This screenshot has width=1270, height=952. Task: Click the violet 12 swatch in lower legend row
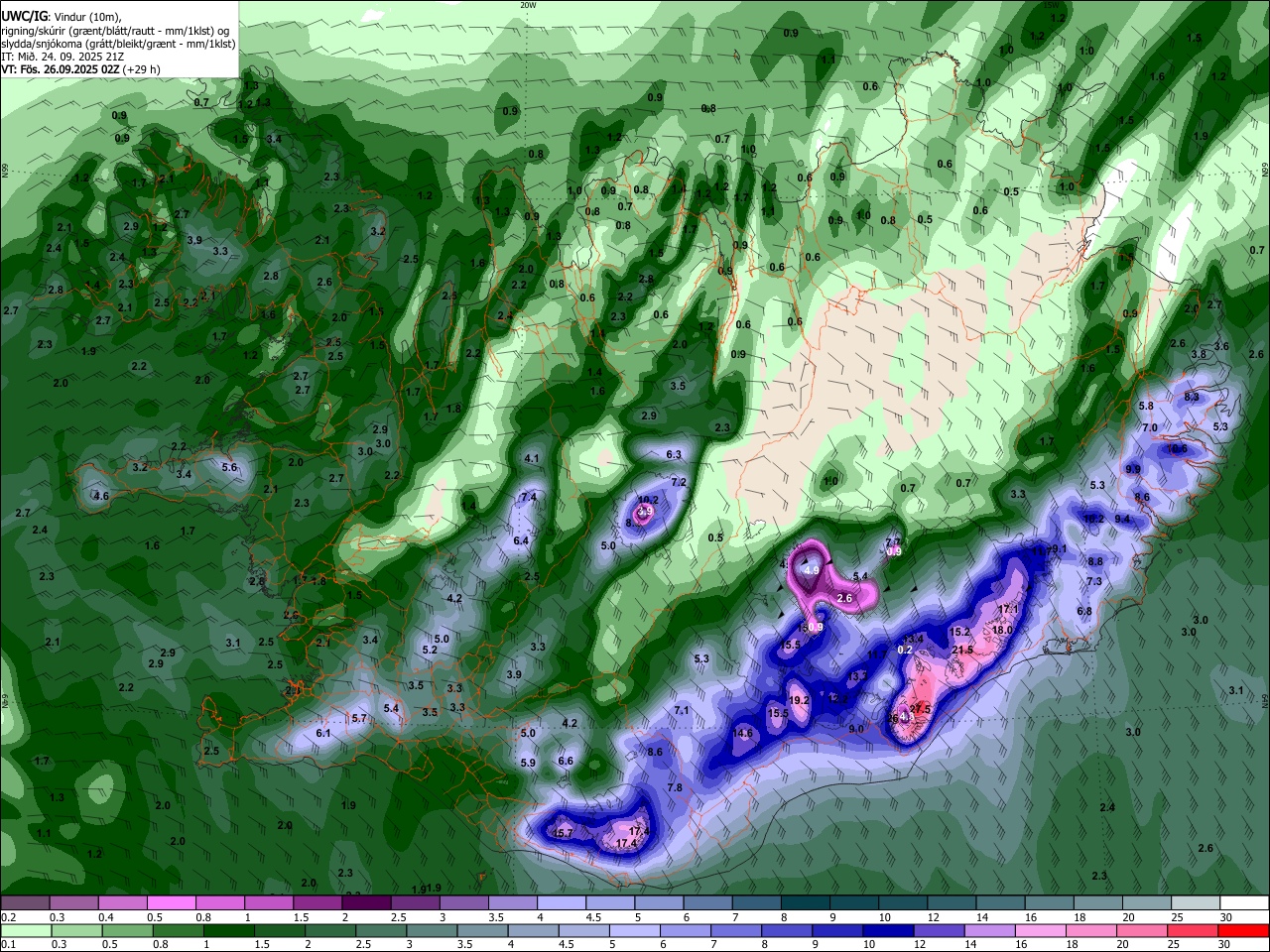940,931
